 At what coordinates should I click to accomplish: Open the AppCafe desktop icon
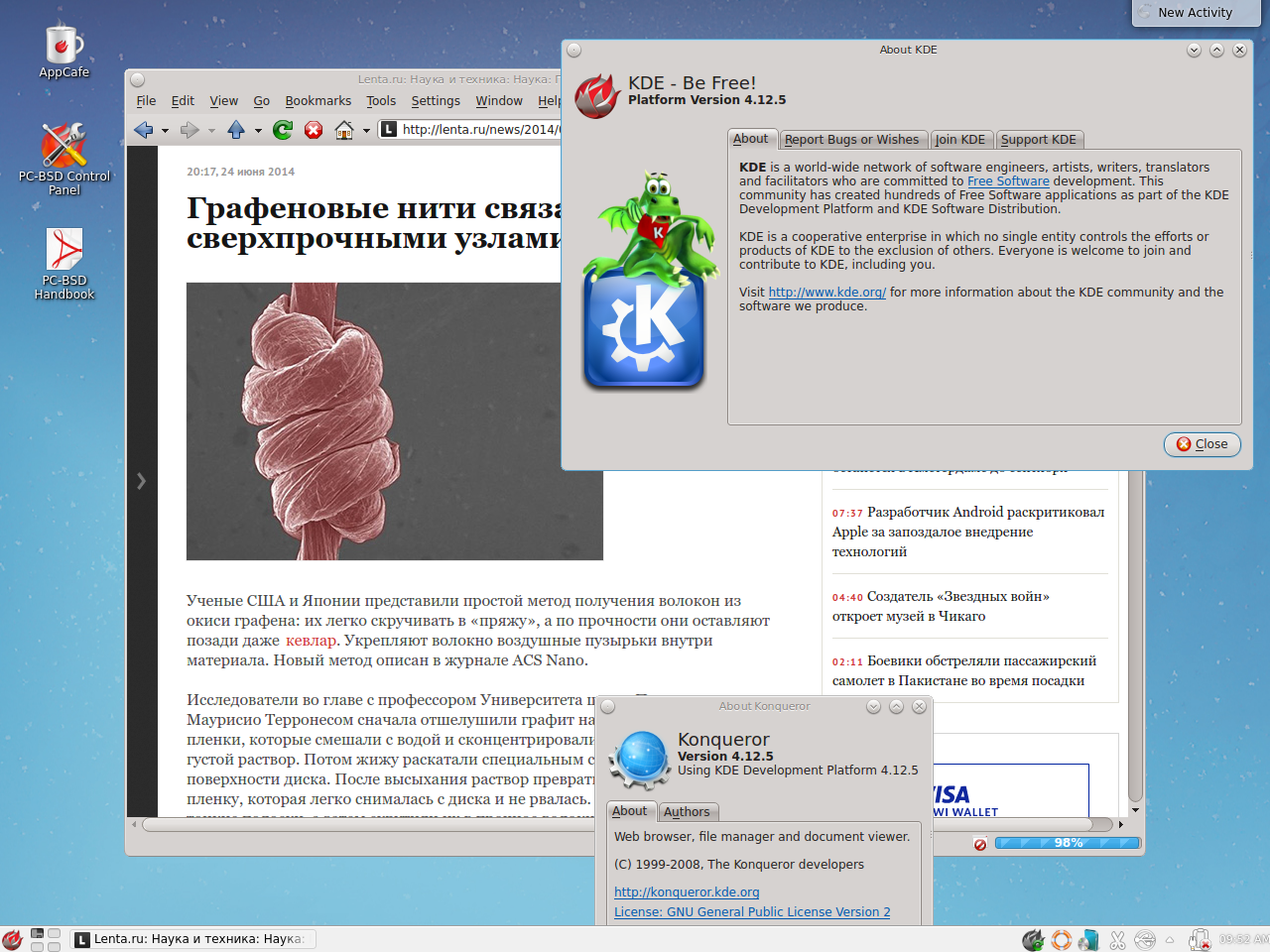[x=64, y=52]
